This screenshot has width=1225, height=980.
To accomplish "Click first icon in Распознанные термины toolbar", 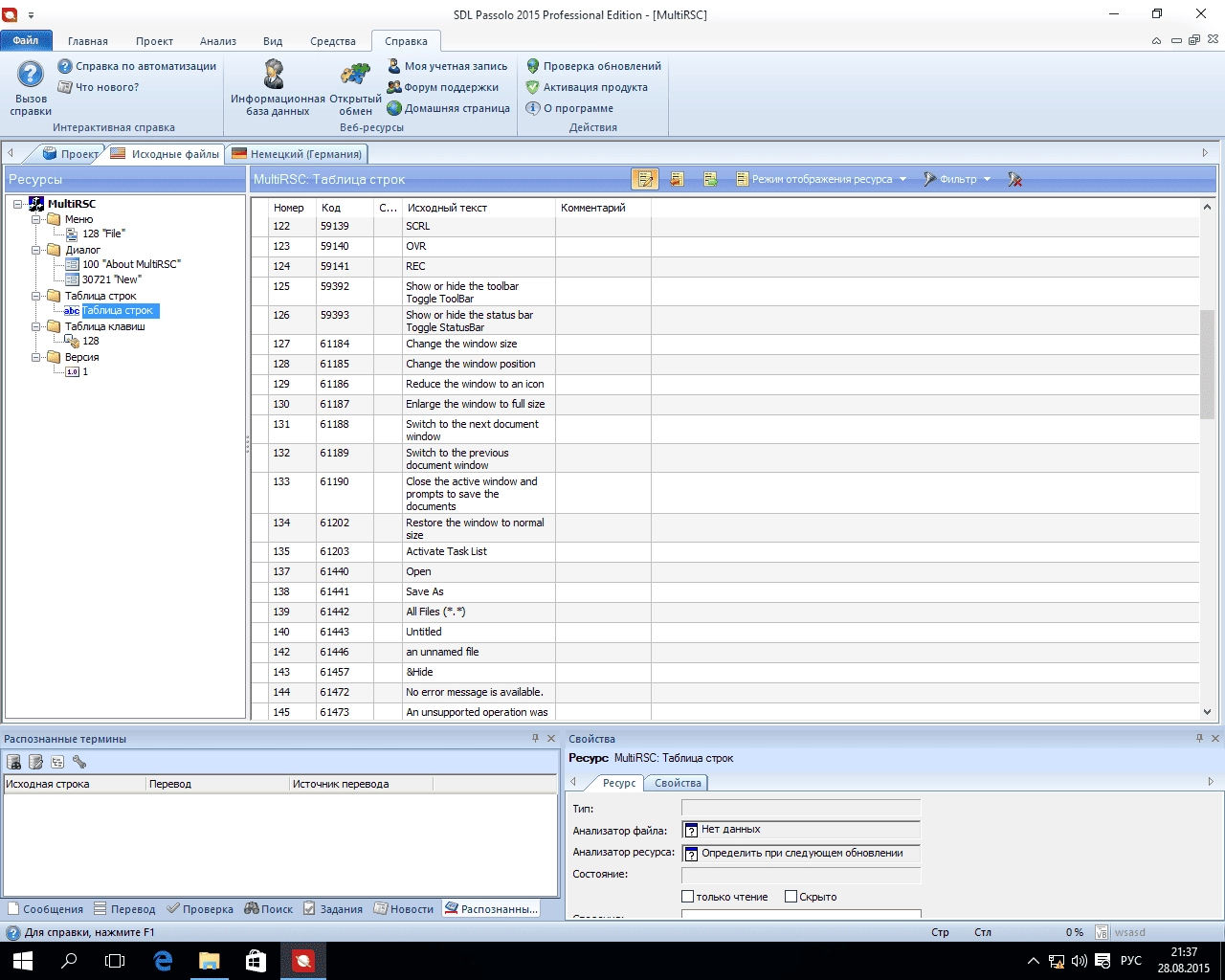I will (14, 762).
